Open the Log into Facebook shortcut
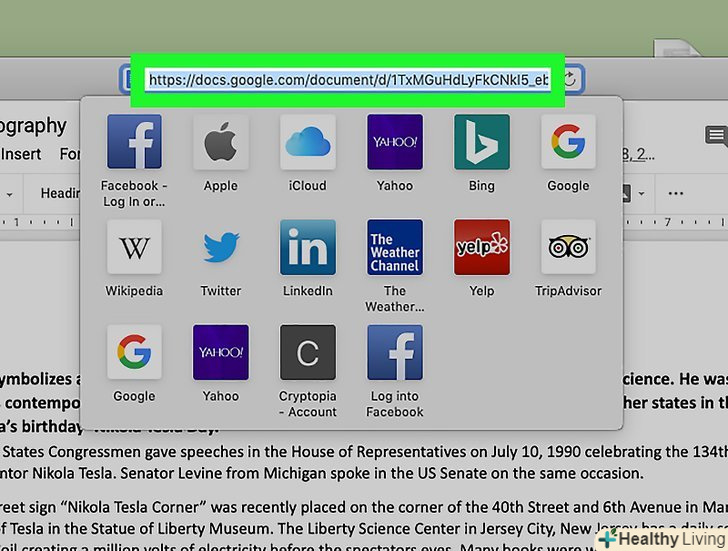 pos(395,352)
